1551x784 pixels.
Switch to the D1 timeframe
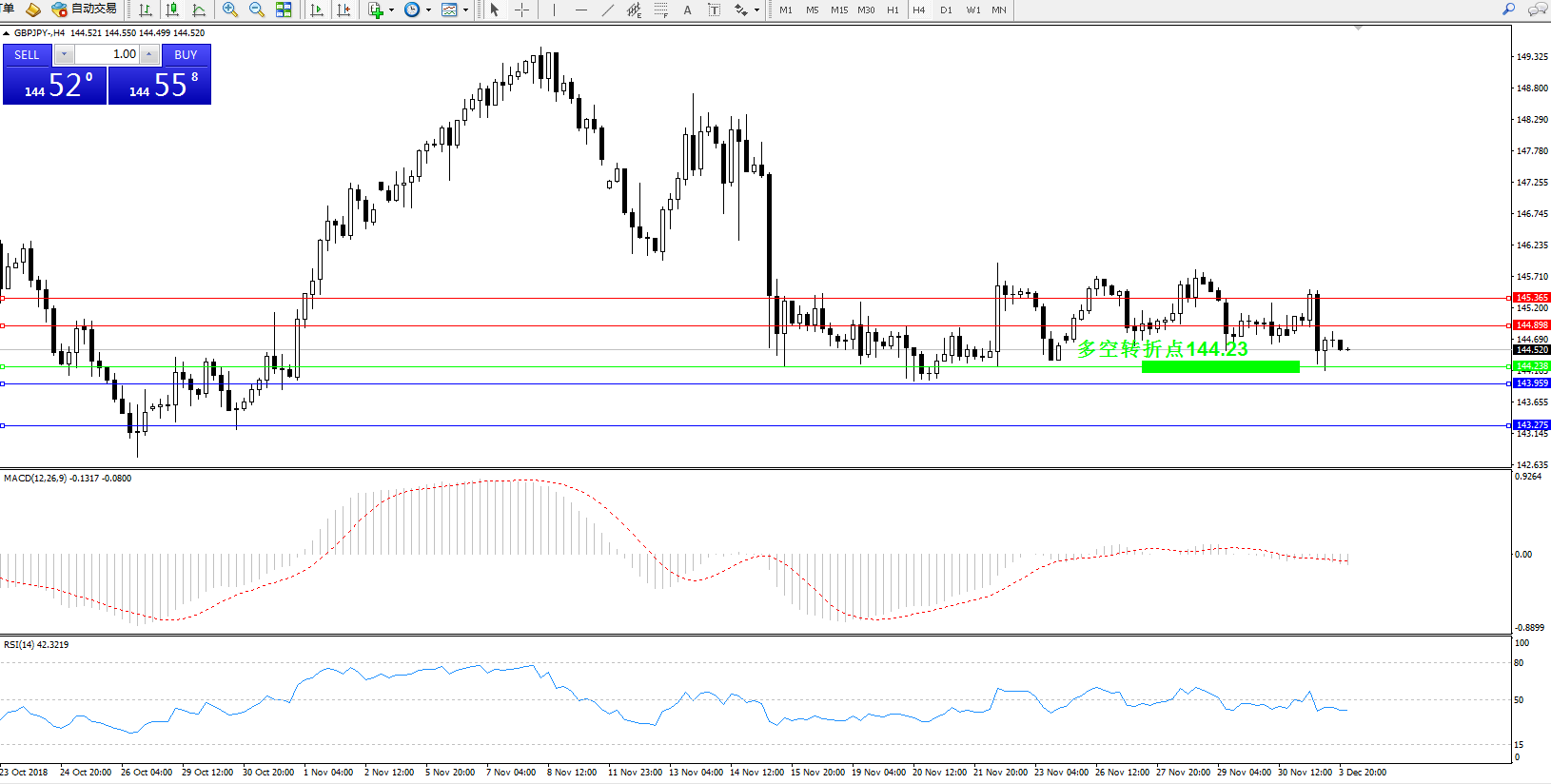coord(946,10)
